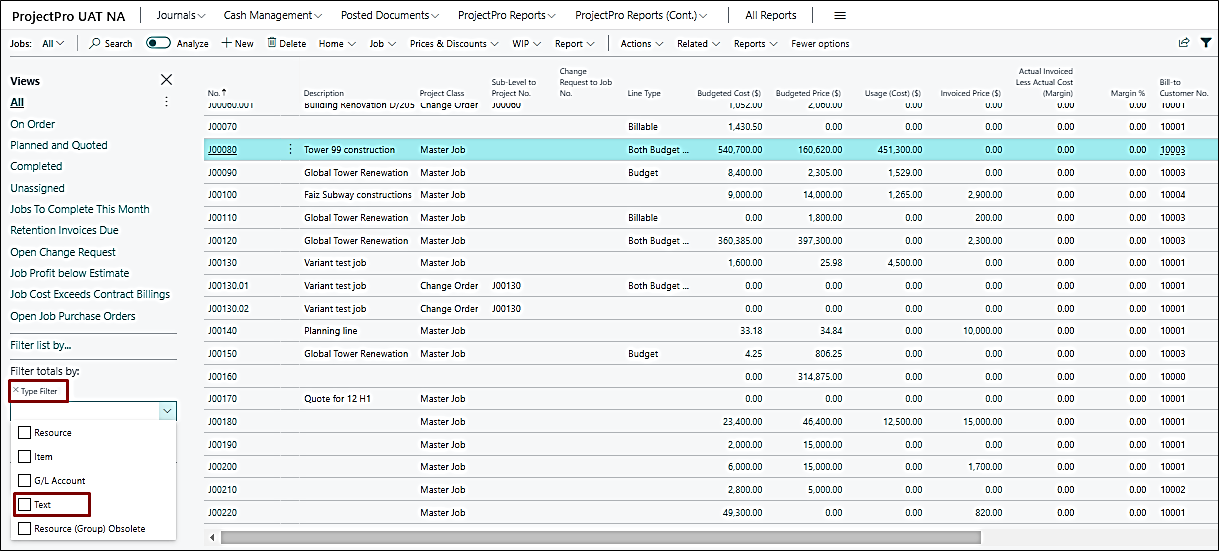This screenshot has height=551, width=1219.
Task: Tick the G/L Account checkbox
Action: click(25, 481)
